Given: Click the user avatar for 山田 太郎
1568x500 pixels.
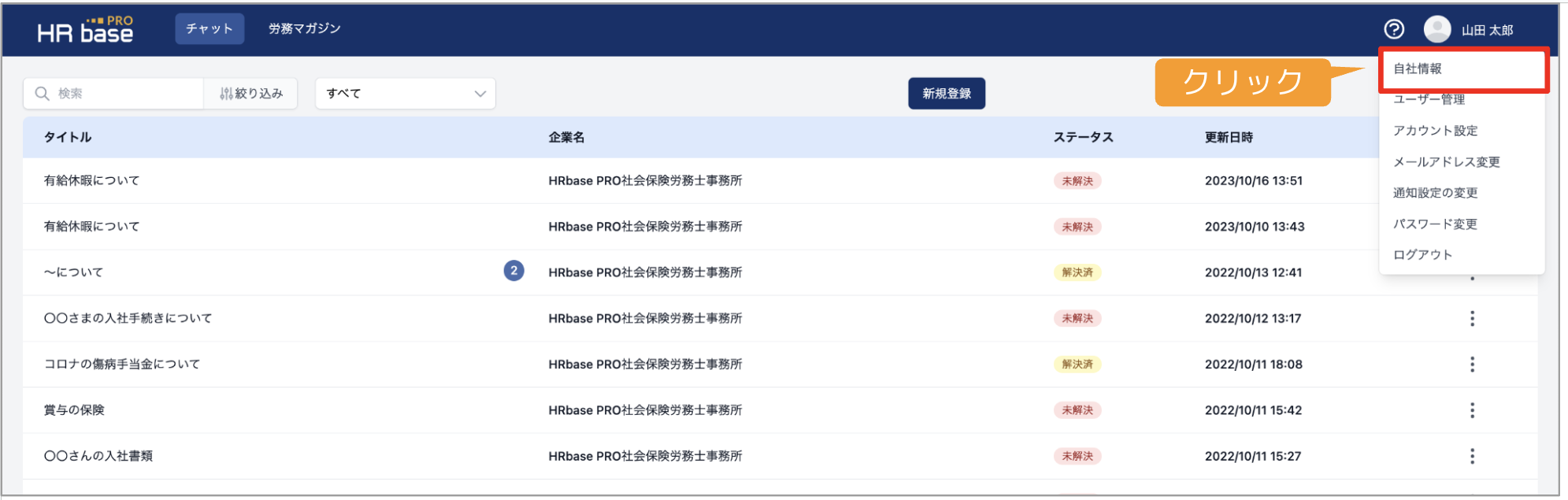Looking at the screenshot, I should pyautogui.click(x=1436, y=29).
